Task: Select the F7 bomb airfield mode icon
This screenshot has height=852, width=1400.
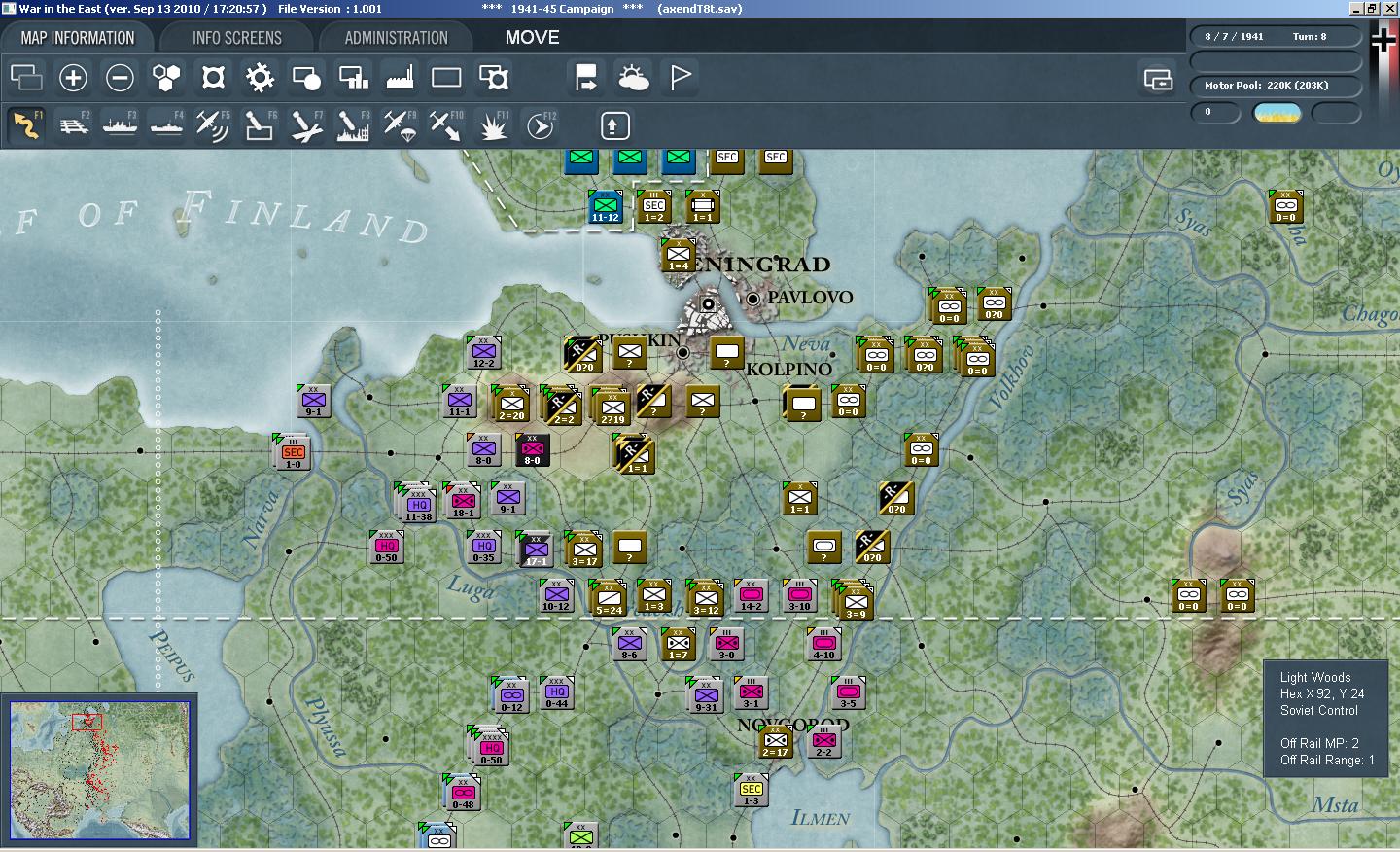Action: (x=306, y=125)
